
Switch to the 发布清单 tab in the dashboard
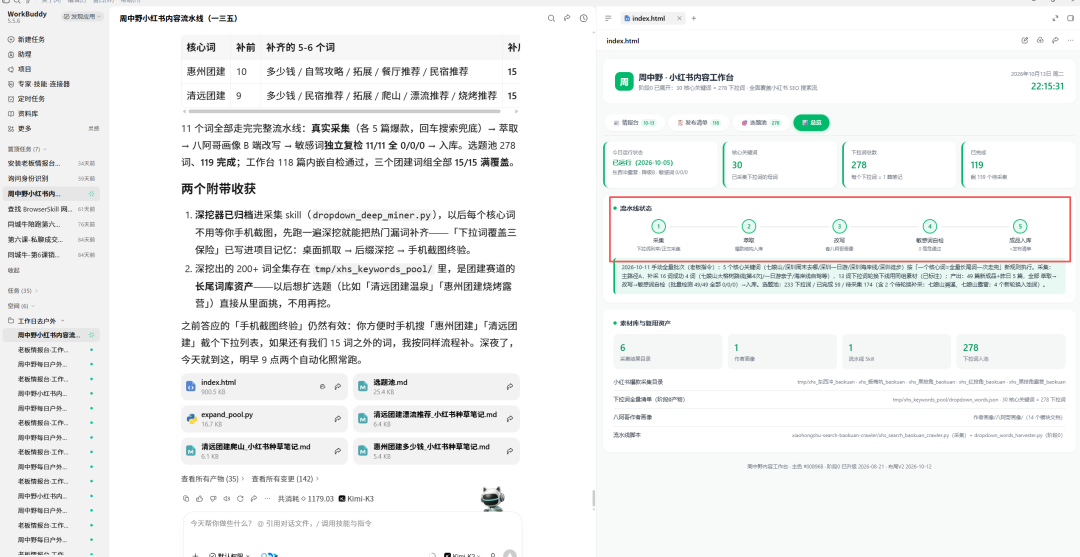click(x=698, y=123)
